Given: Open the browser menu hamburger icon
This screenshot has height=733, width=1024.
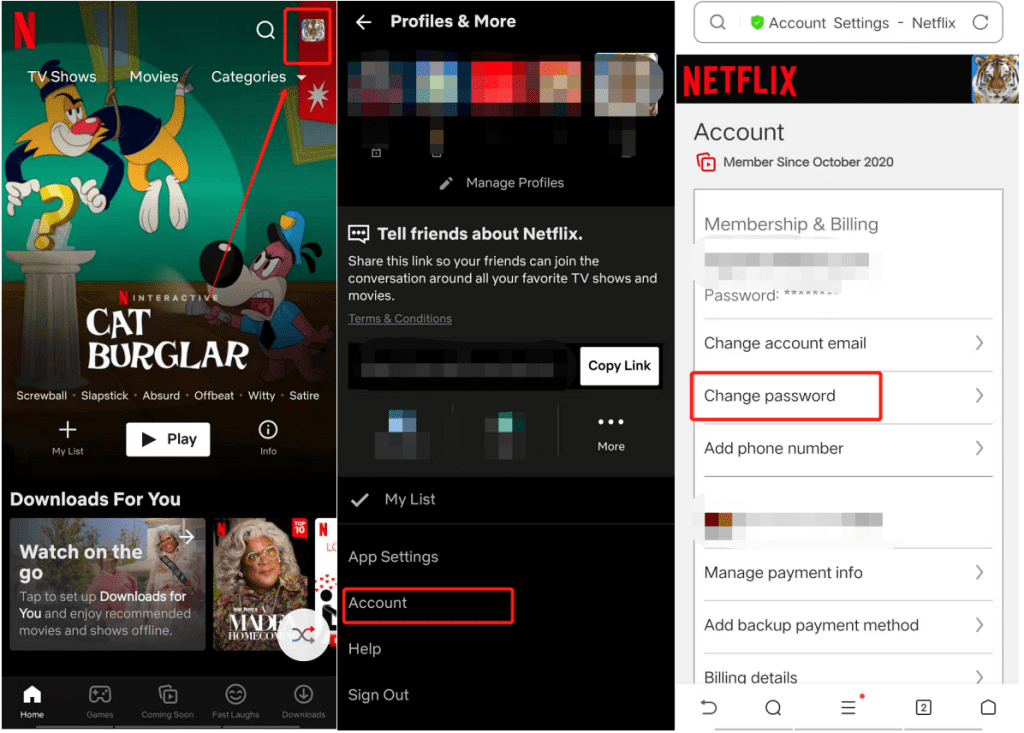Looking at the screenshot, I should point(848,708).
